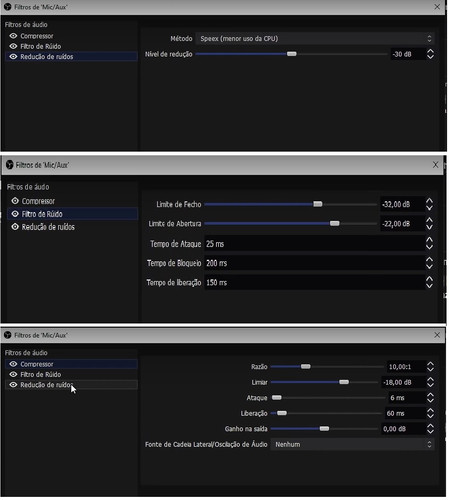This screenshot has height=500, width=449.
Task: Select Filtro de Ruído in bottom window list
Action: point(71,374)
